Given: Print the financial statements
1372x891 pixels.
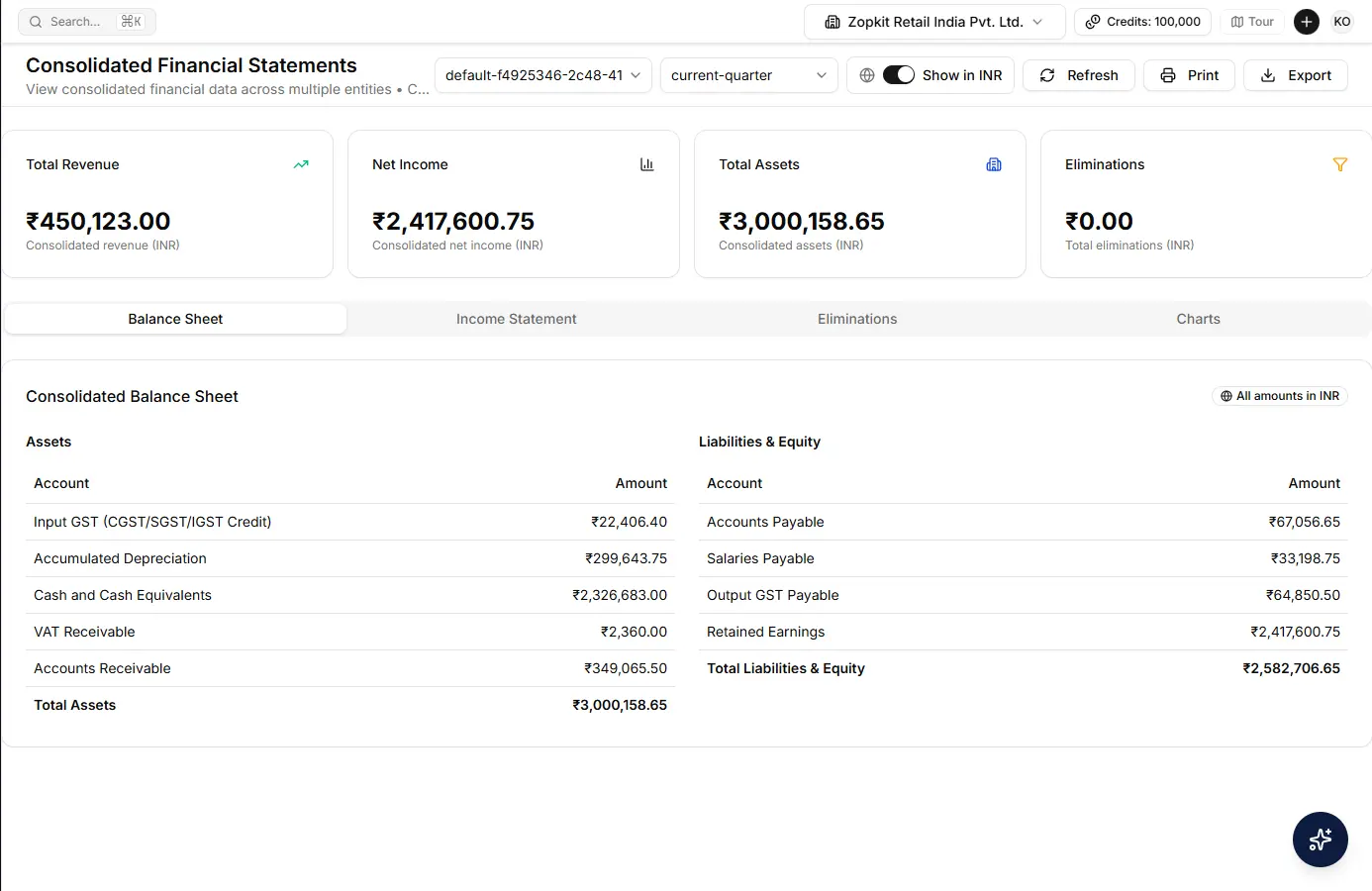Looking at the screenshot, I should pyautogui.click(x=1189, y=75).
